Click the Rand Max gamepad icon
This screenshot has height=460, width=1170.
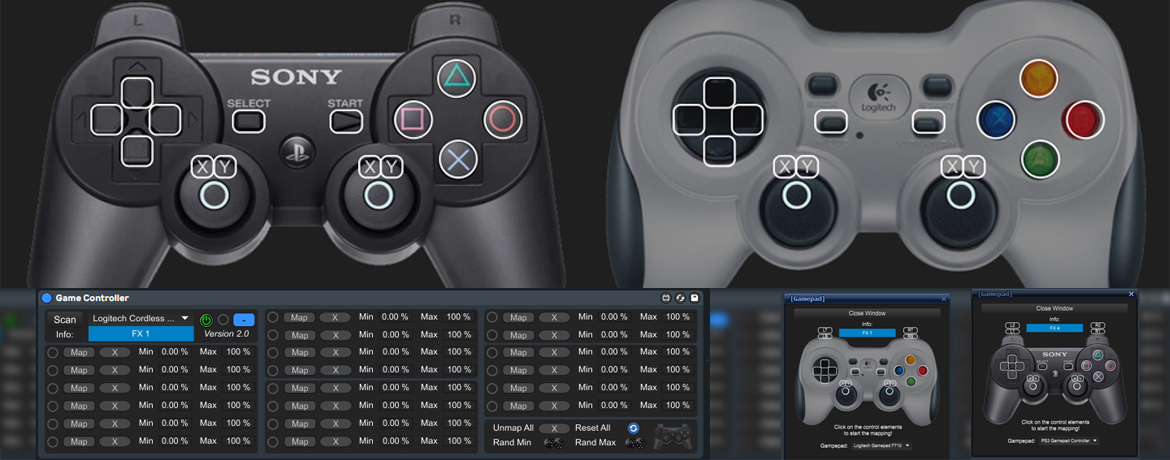634,443
